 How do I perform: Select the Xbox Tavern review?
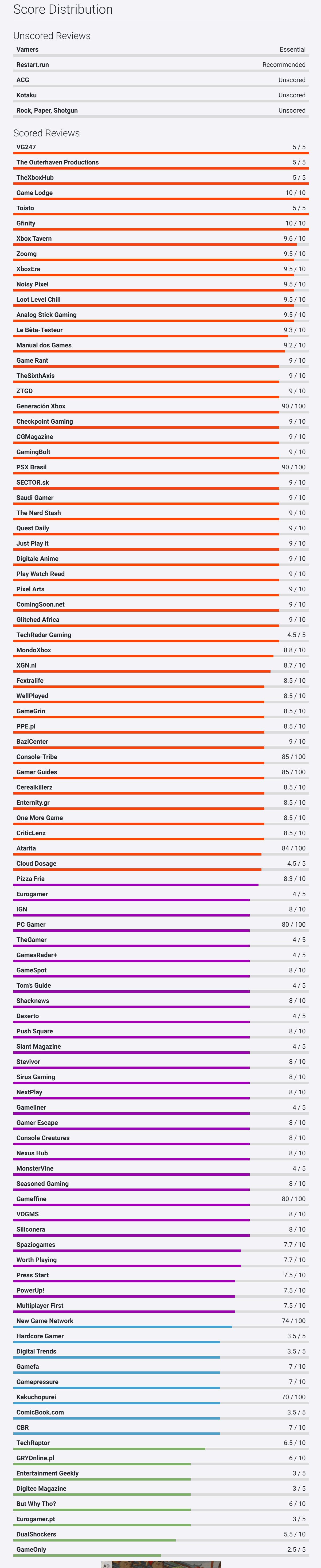click(x=34, y=239)
